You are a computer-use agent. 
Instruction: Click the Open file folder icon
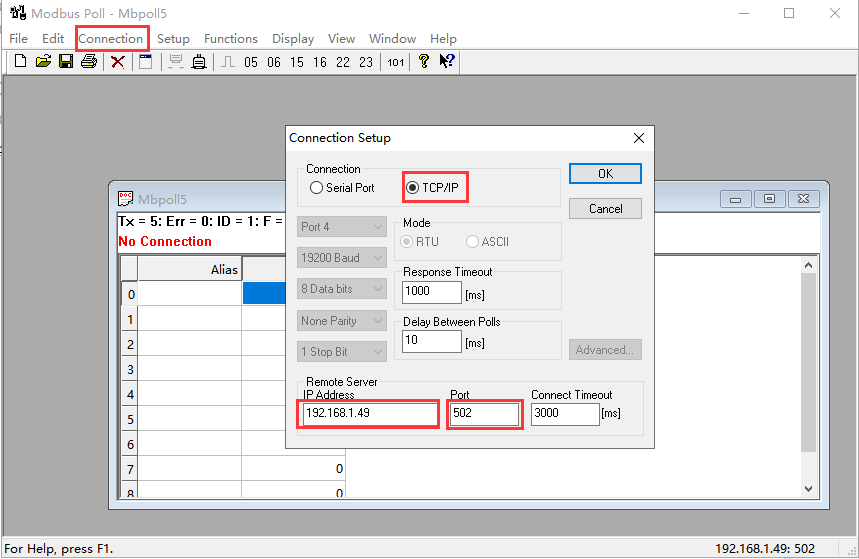pyautogui.click(x=43, y=62)
